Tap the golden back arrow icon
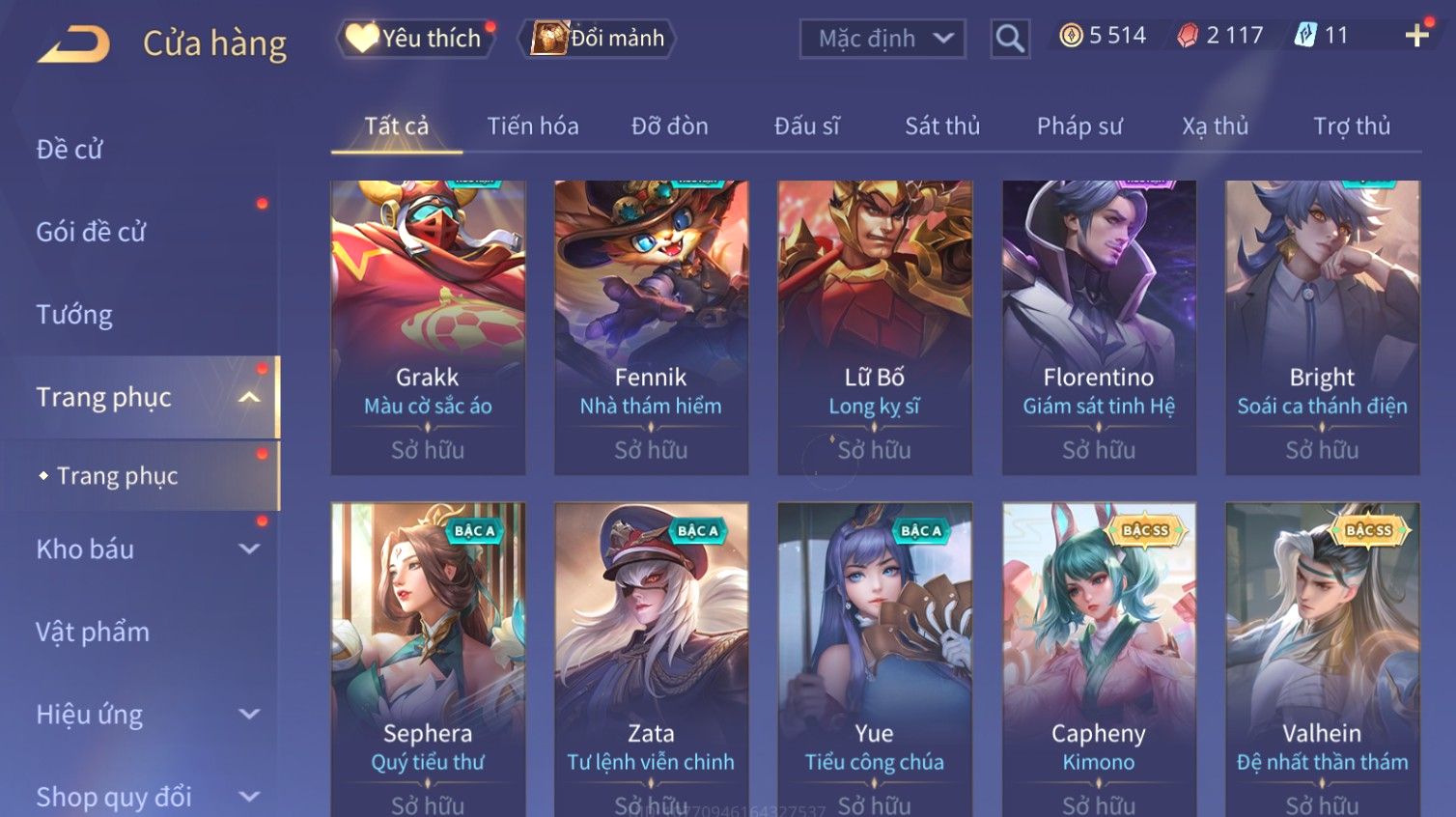Viewport: 1456px width, 817px height. coord(74,44)
